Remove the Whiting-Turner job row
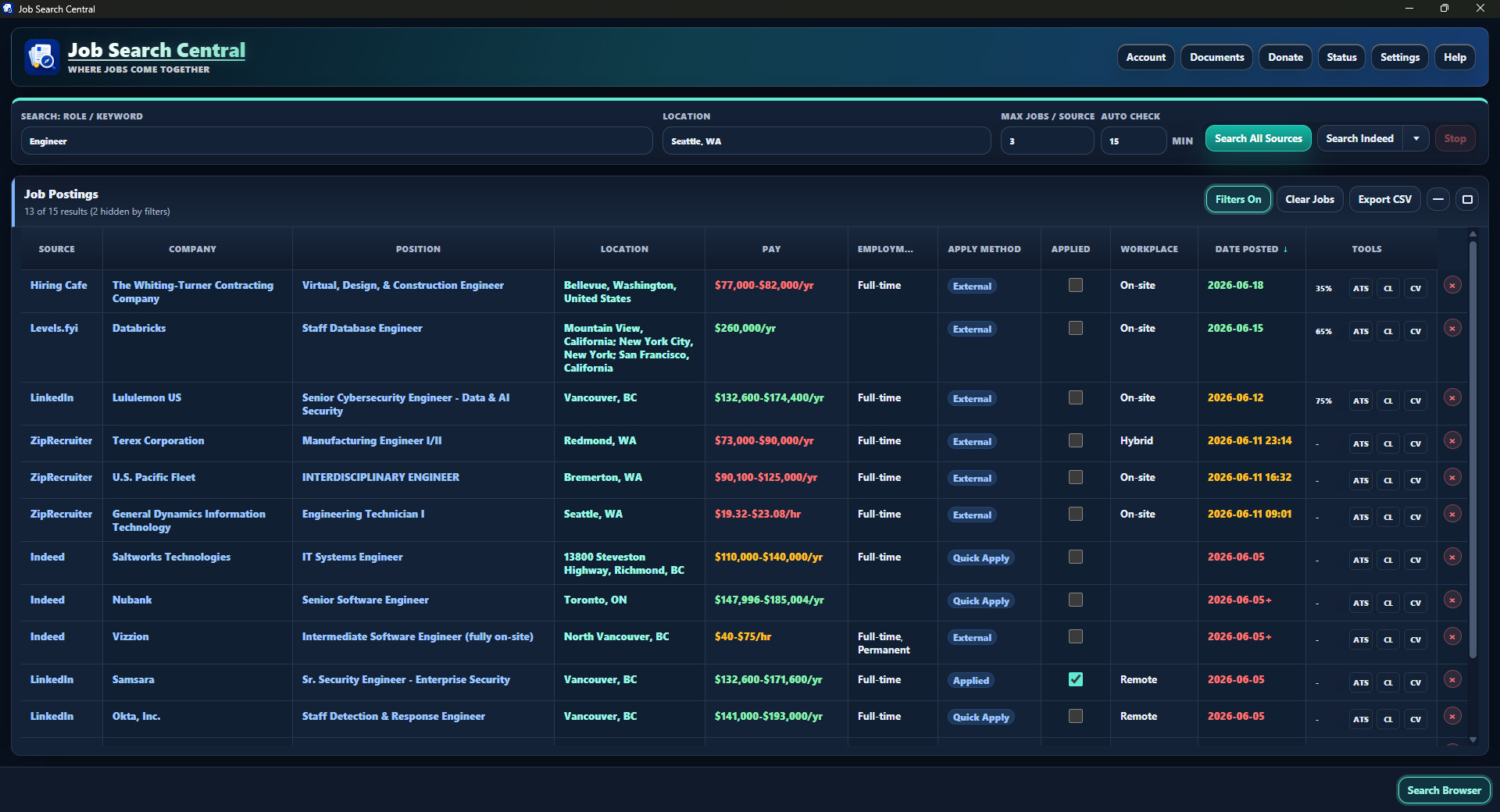This screenshot has width=1500, height=812. (1452, 286)
